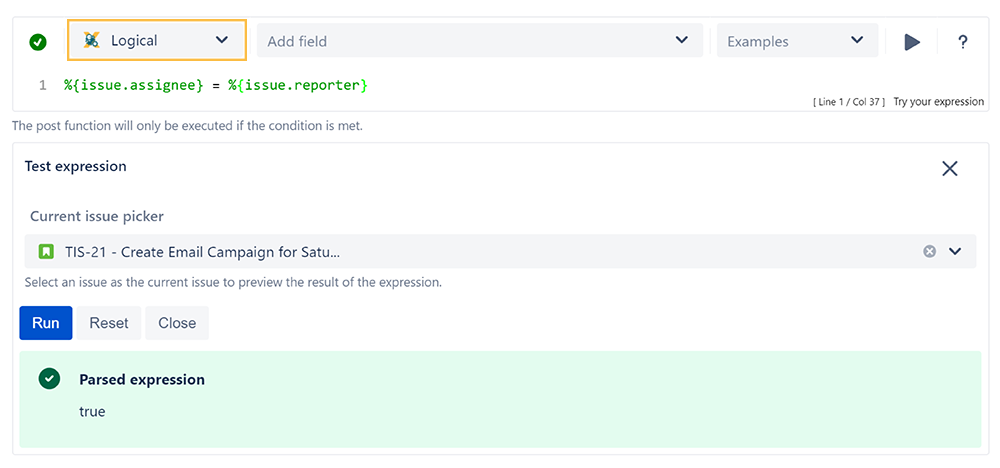
Task: Click the green validation checkmark icon
Action: pyautogui.click(x=38, y=43)
